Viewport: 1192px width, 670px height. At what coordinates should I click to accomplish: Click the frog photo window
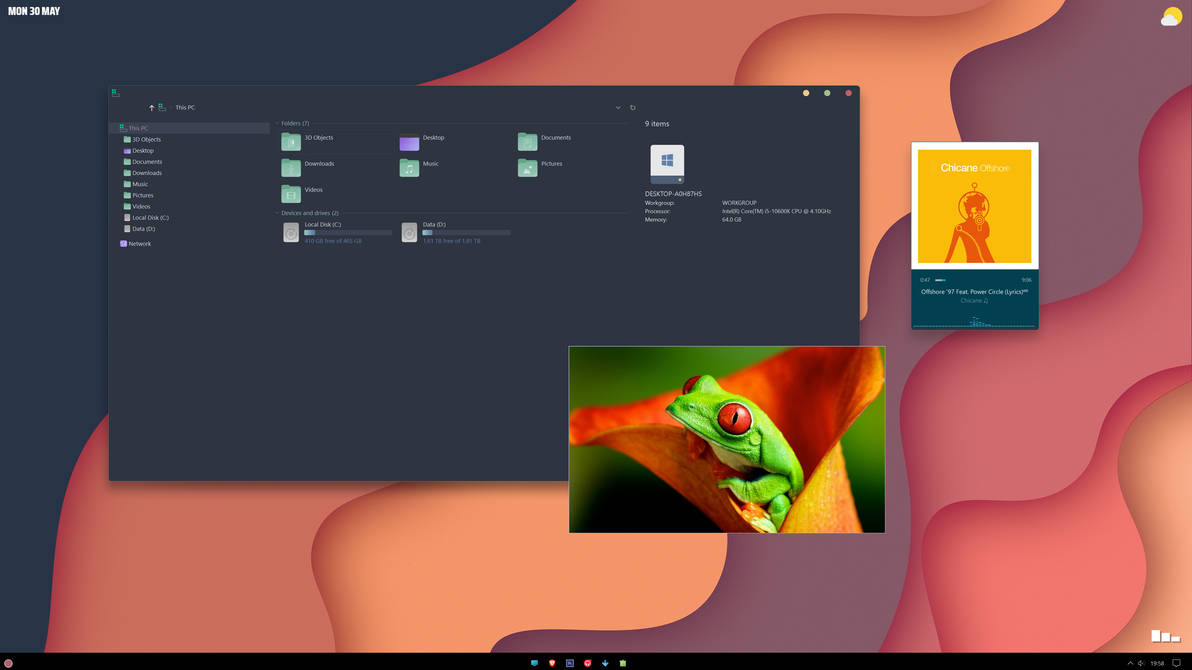pos(727,440)
